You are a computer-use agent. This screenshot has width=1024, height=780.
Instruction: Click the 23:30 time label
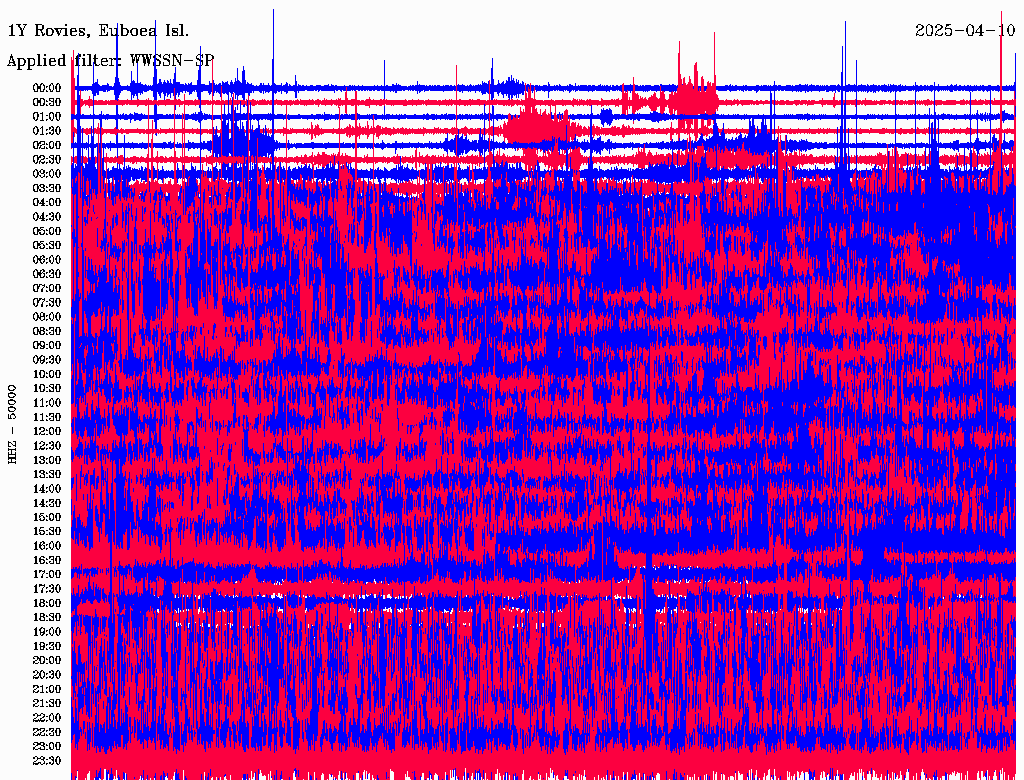(x=47, y=761)
